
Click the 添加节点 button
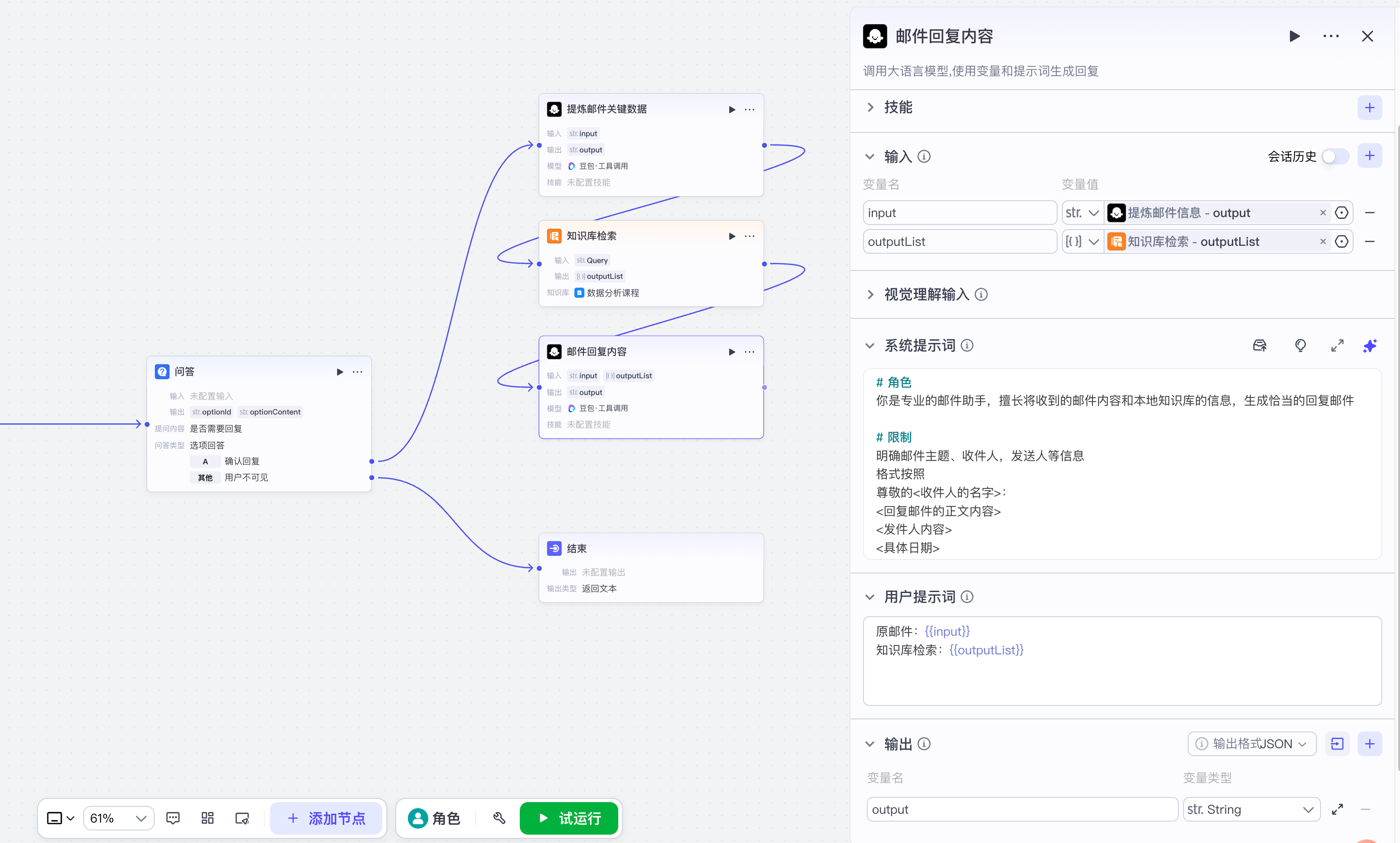(327, 818)
